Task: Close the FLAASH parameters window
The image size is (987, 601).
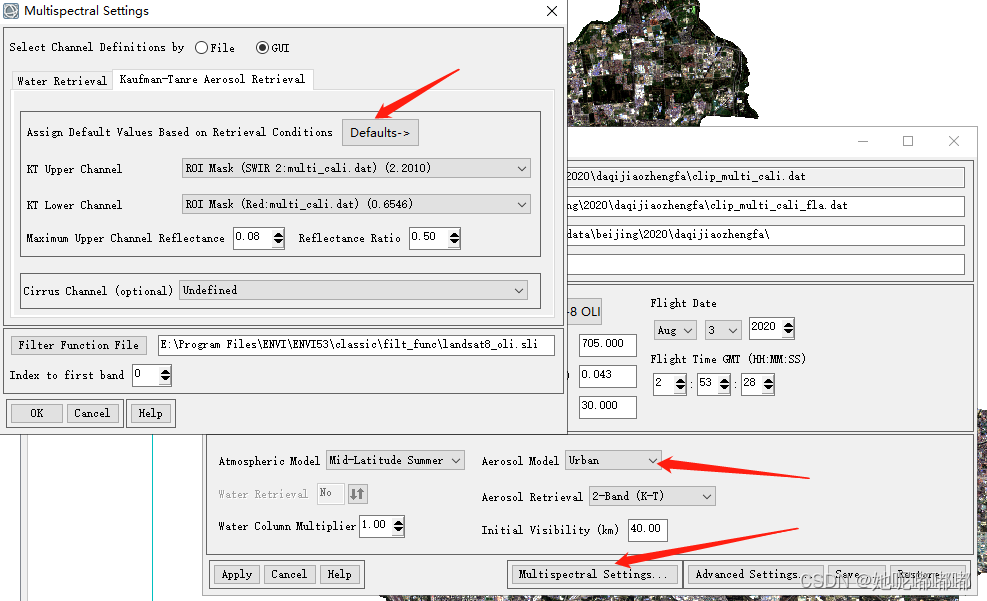Action: (954, 142)
